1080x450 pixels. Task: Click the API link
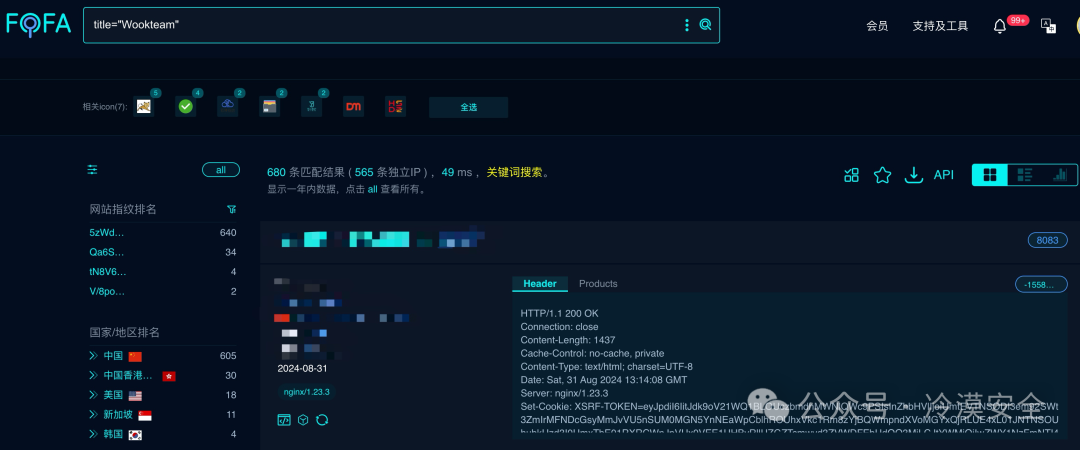point(944,175)
